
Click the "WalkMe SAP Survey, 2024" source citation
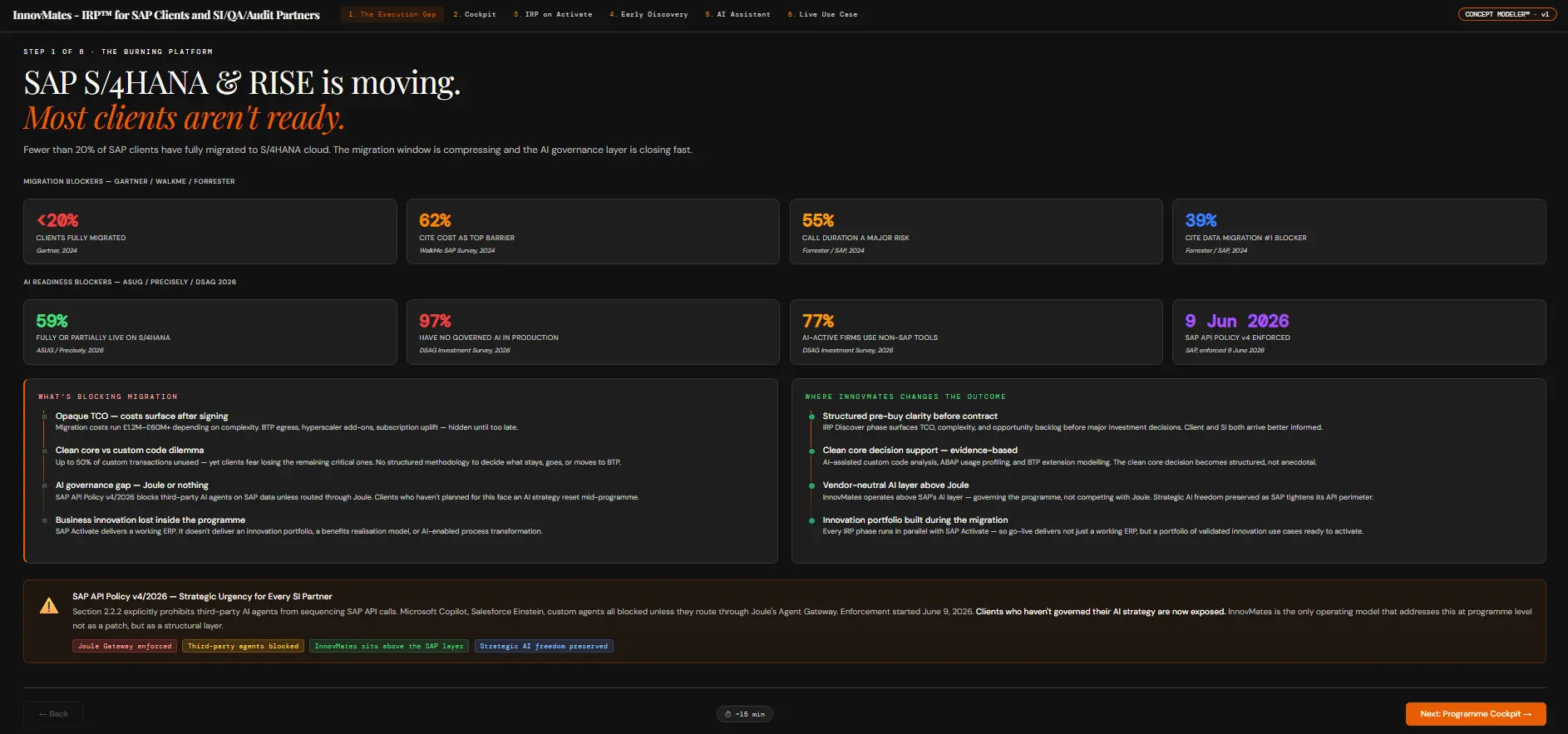click(x=456, y=250)
